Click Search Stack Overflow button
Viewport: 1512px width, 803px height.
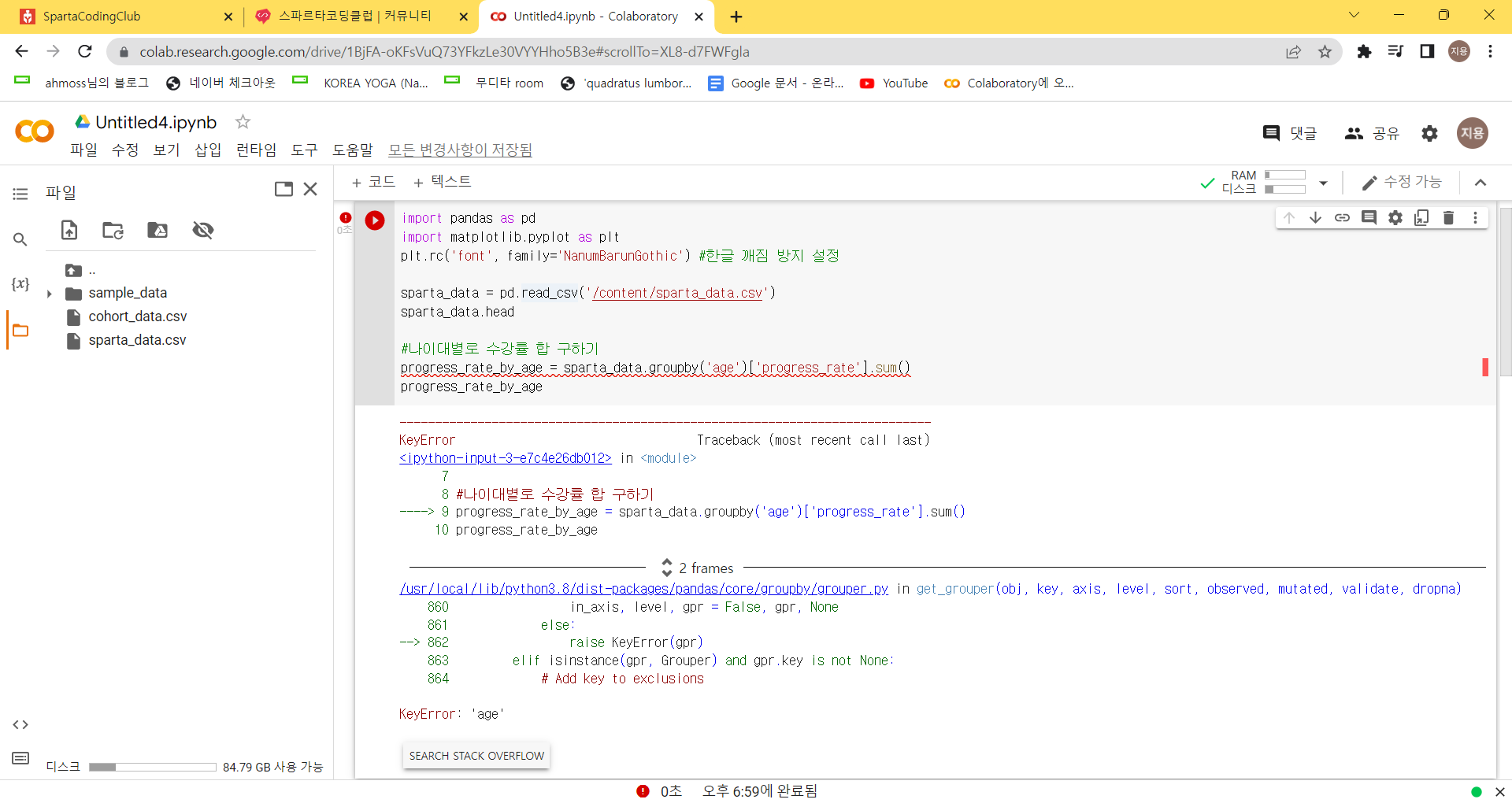tap(476, 756)
